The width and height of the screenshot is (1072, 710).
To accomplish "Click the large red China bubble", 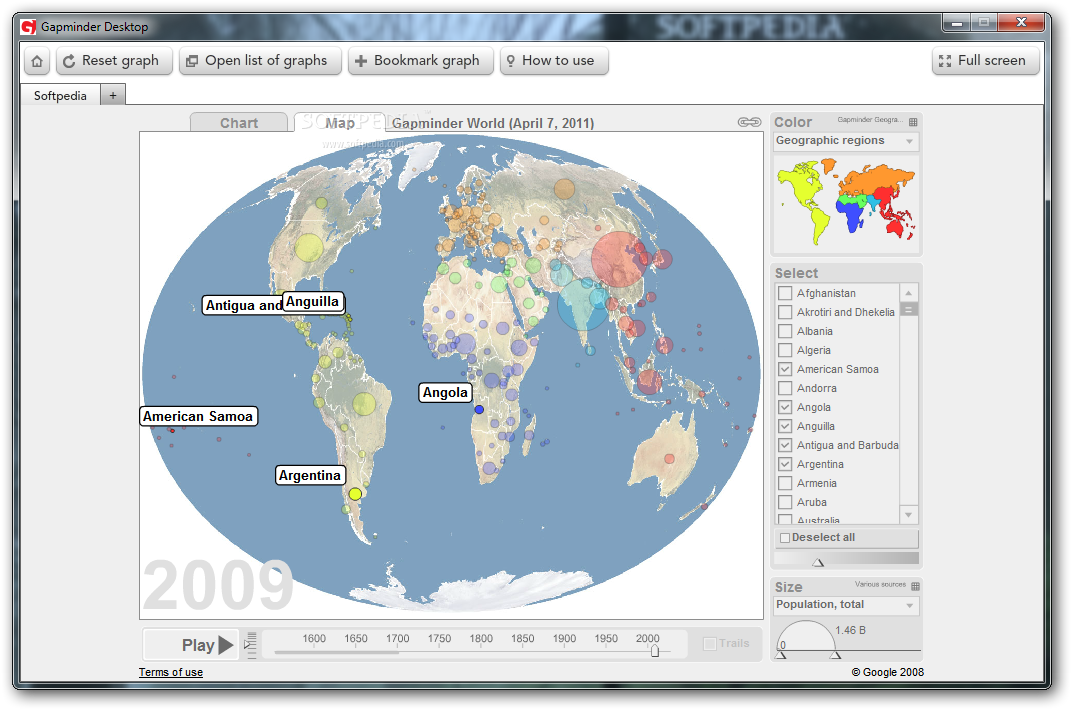I will (619, 259).
